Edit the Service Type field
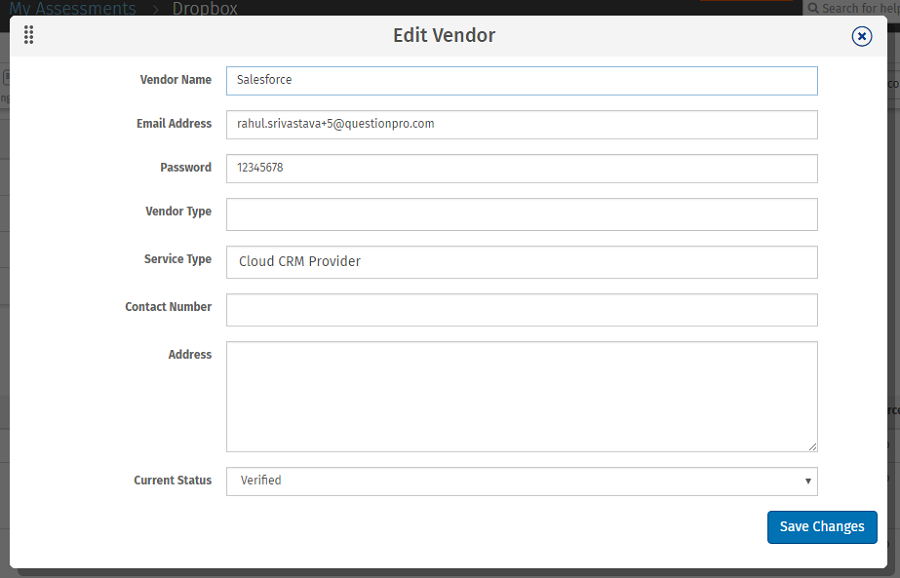Image resolution: width=900 pixels, height=578 pixels. [522, 262]
